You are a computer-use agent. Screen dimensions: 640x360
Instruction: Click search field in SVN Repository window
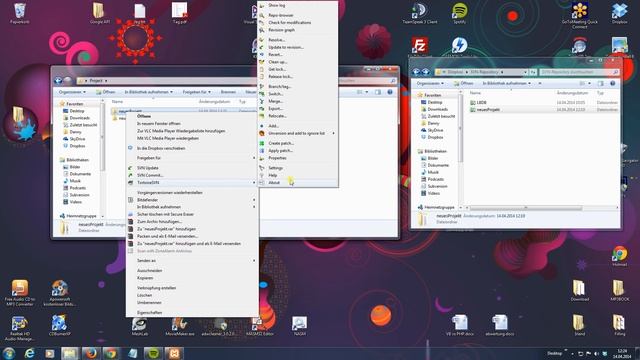pyautogui.click(x=579, y=72)
